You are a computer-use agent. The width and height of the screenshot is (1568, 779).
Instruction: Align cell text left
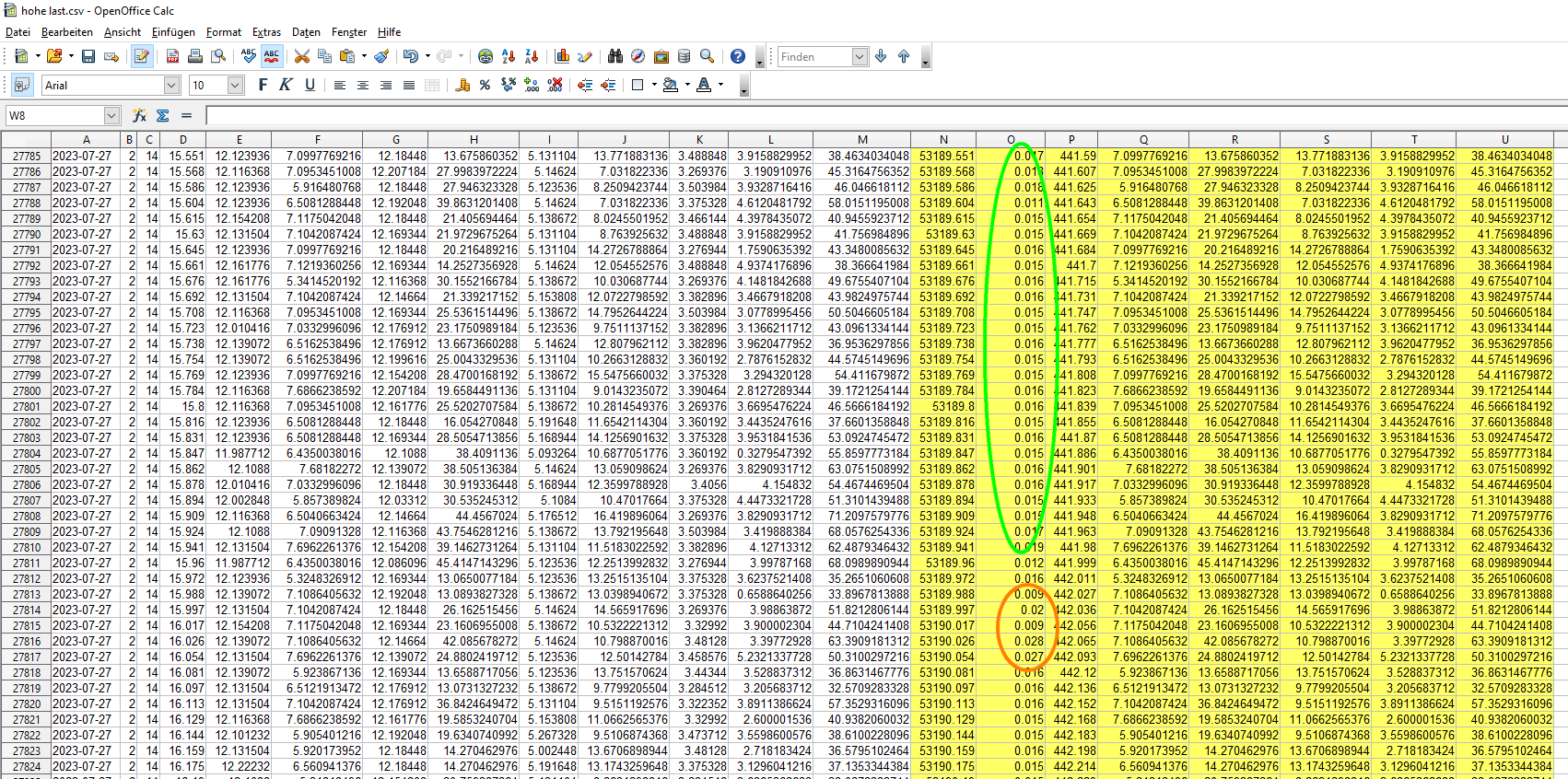(x=340, y=85)
